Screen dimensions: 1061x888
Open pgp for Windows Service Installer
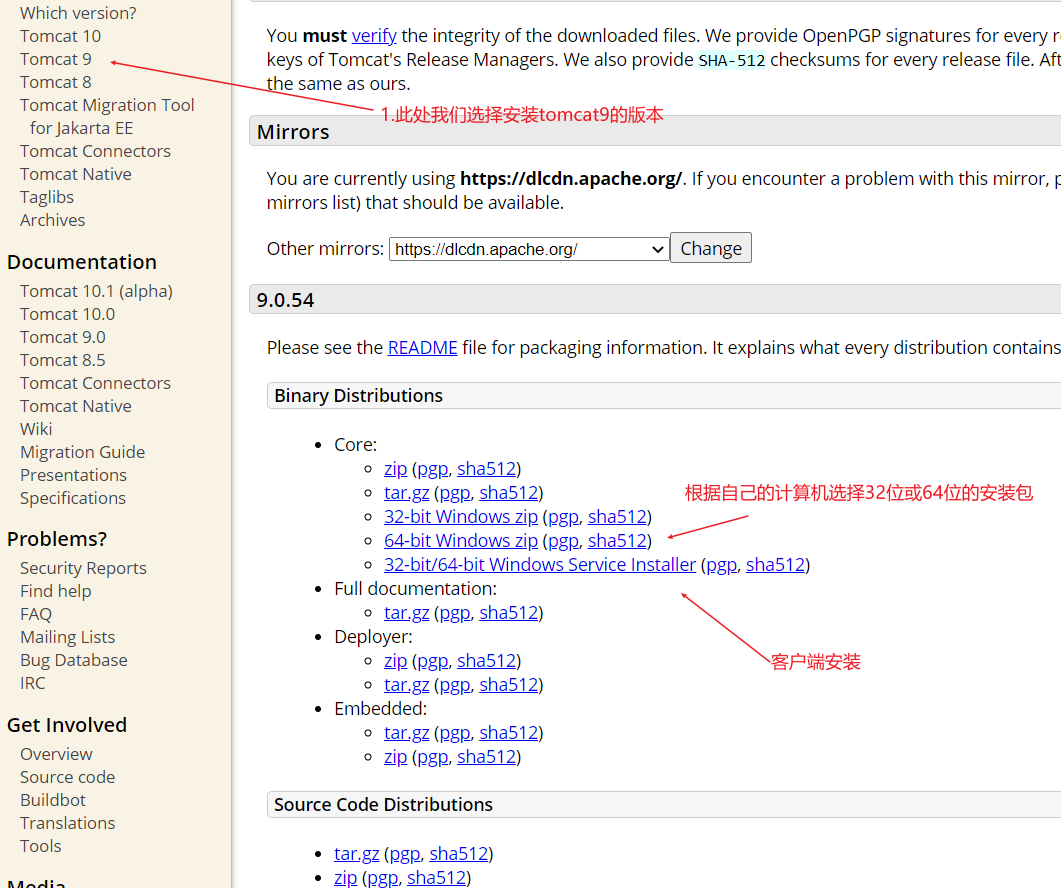coord(721,564)
